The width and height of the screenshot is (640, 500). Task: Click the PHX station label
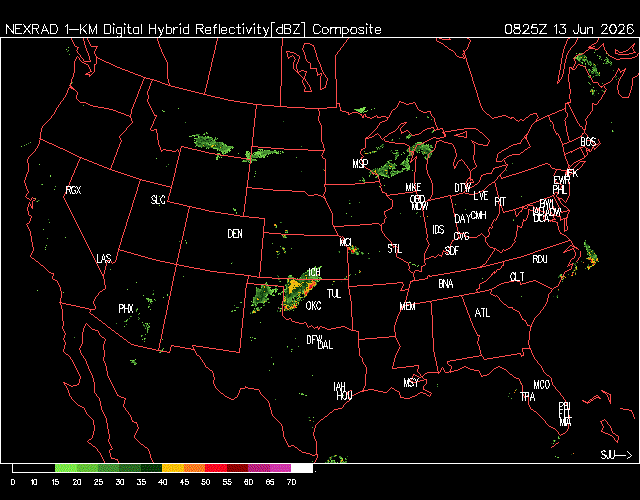[x=126, y=309]
